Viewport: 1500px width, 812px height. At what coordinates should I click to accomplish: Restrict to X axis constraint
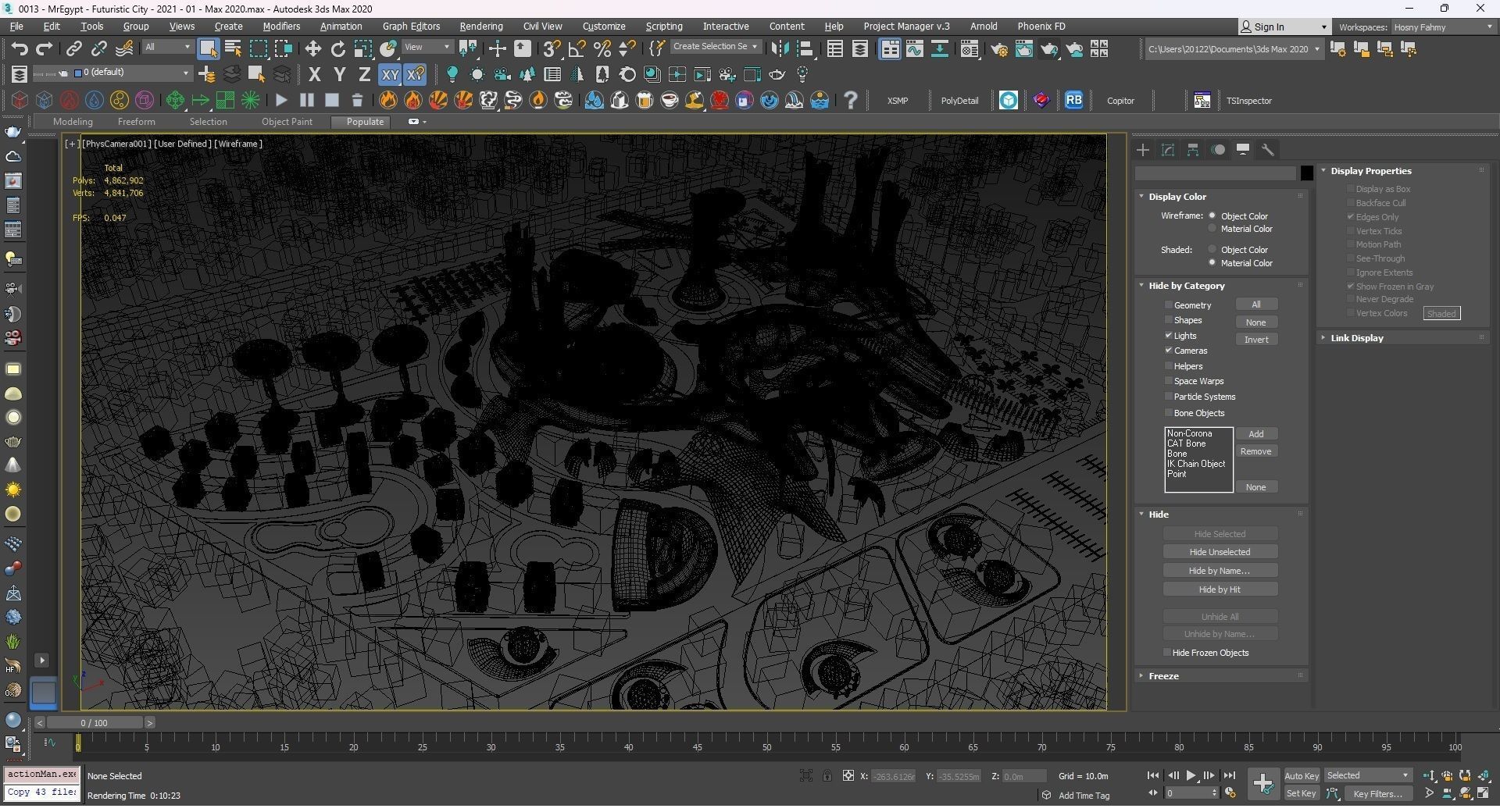[314, 75]
